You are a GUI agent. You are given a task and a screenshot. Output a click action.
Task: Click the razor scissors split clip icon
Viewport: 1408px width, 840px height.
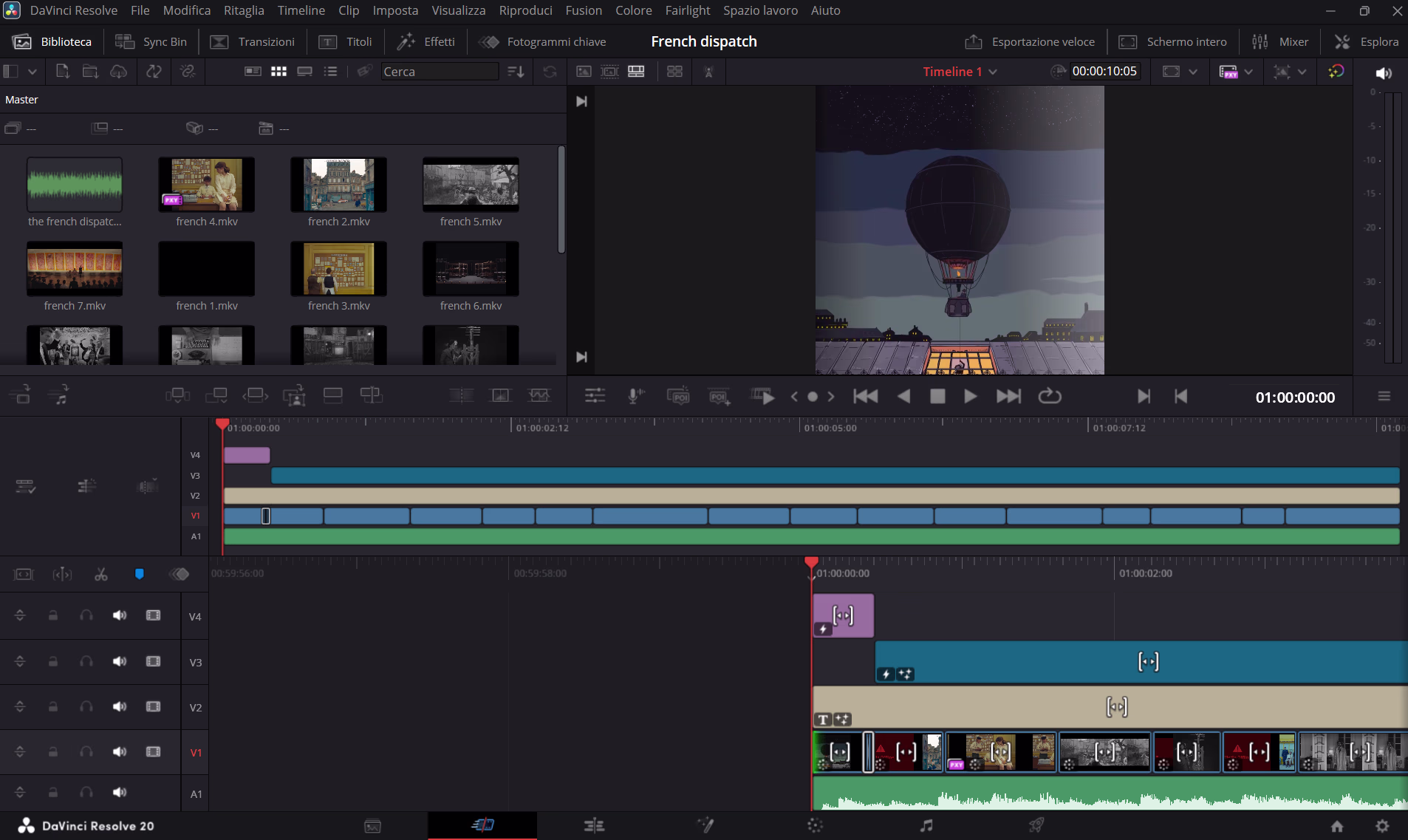[101, 574]
